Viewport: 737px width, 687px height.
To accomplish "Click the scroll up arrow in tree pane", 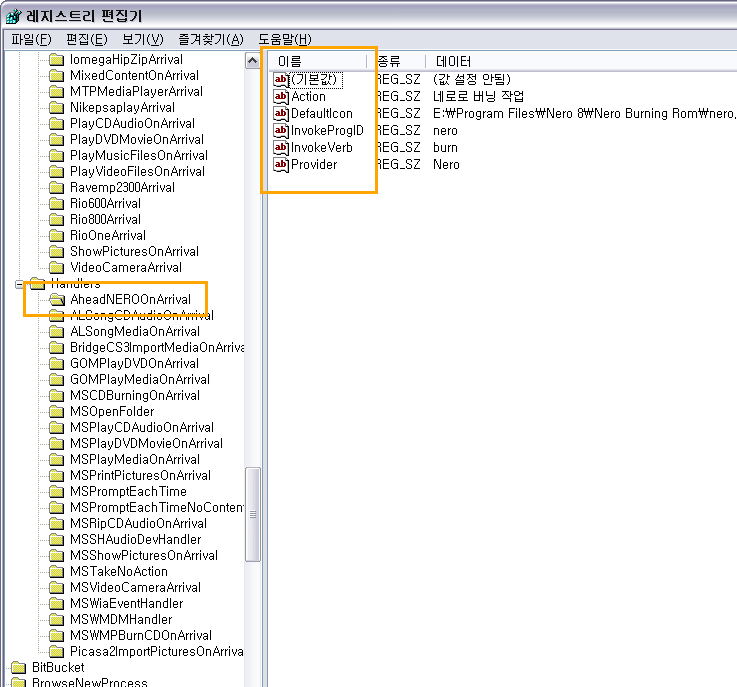I will click(252, 61).
